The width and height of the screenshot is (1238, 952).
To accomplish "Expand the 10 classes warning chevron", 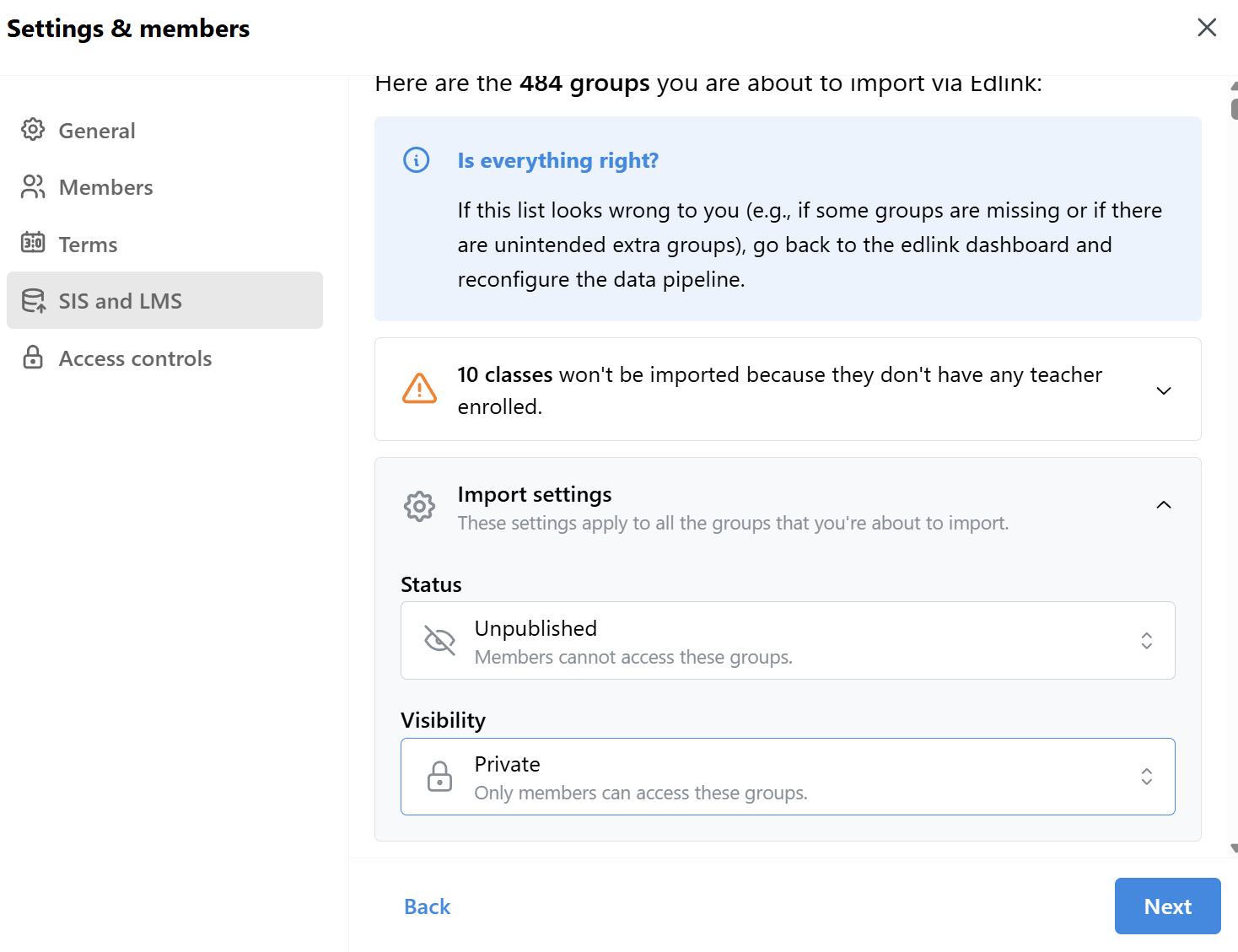I will (x=1164, y=390).
